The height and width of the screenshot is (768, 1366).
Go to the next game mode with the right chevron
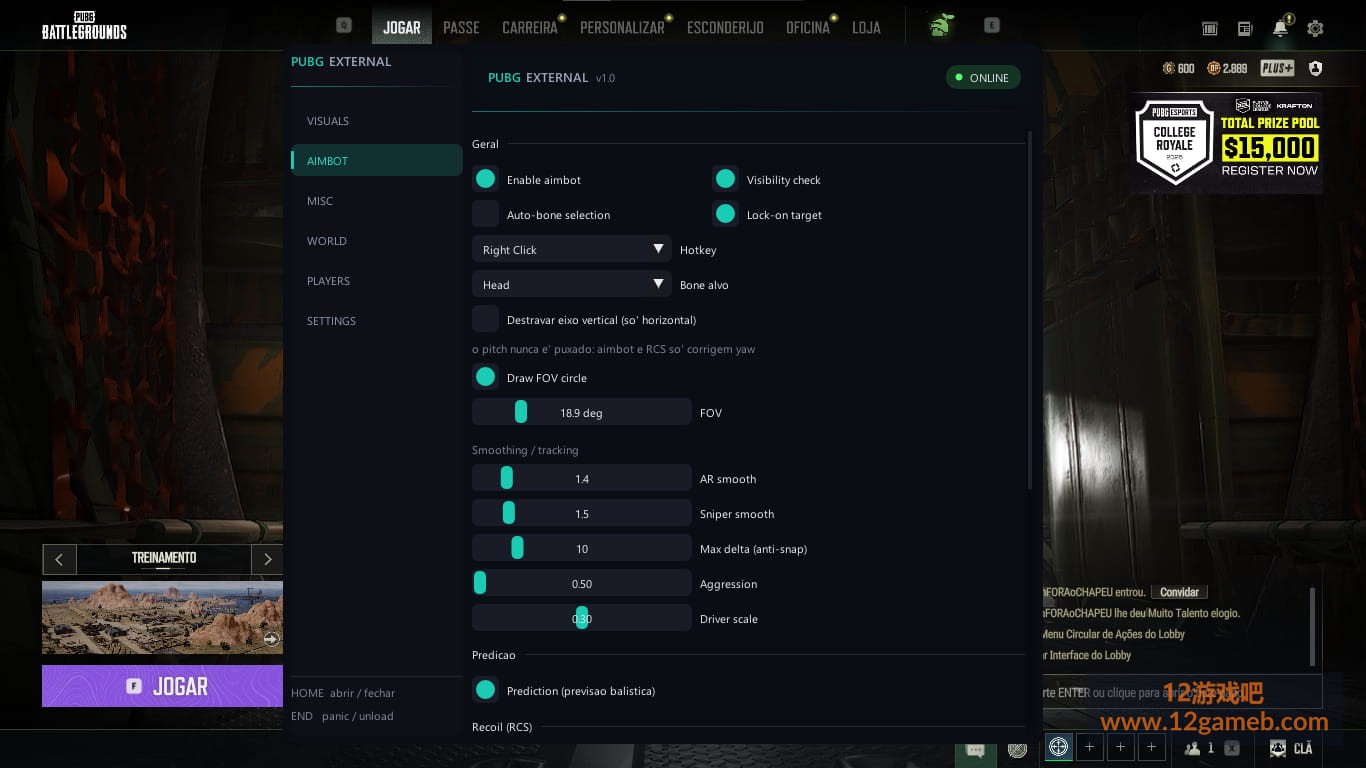pyautogui.click(x=267, y=559)
